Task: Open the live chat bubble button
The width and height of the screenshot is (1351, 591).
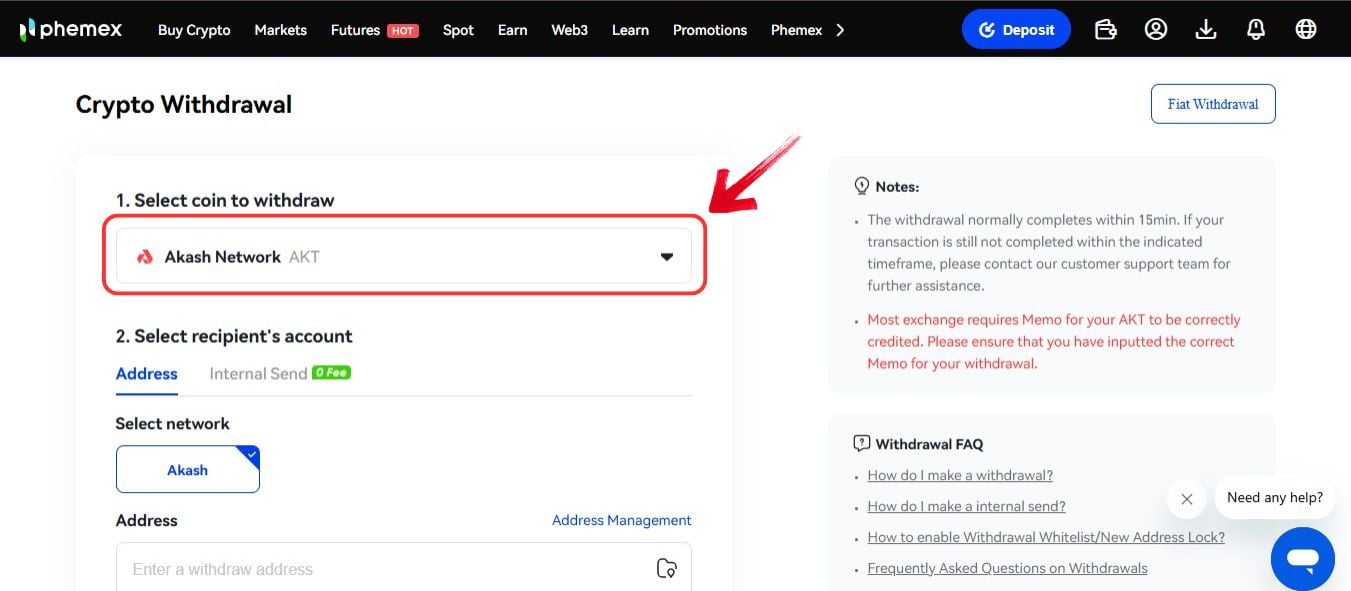Action: 1303,559
